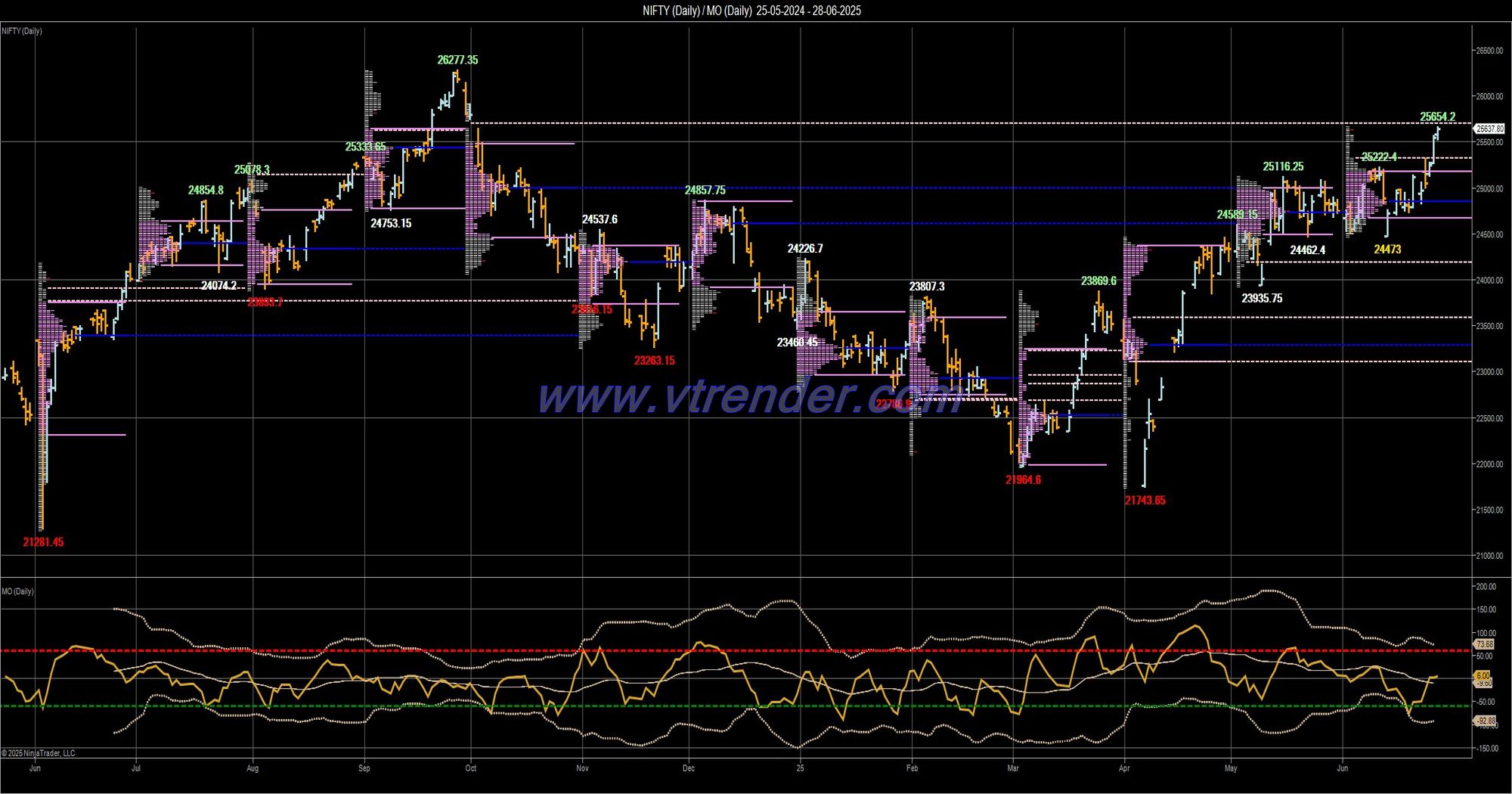
Task: Click the yellow 24473 price label
Action: pyautogui.click(x=1387, y=249)
